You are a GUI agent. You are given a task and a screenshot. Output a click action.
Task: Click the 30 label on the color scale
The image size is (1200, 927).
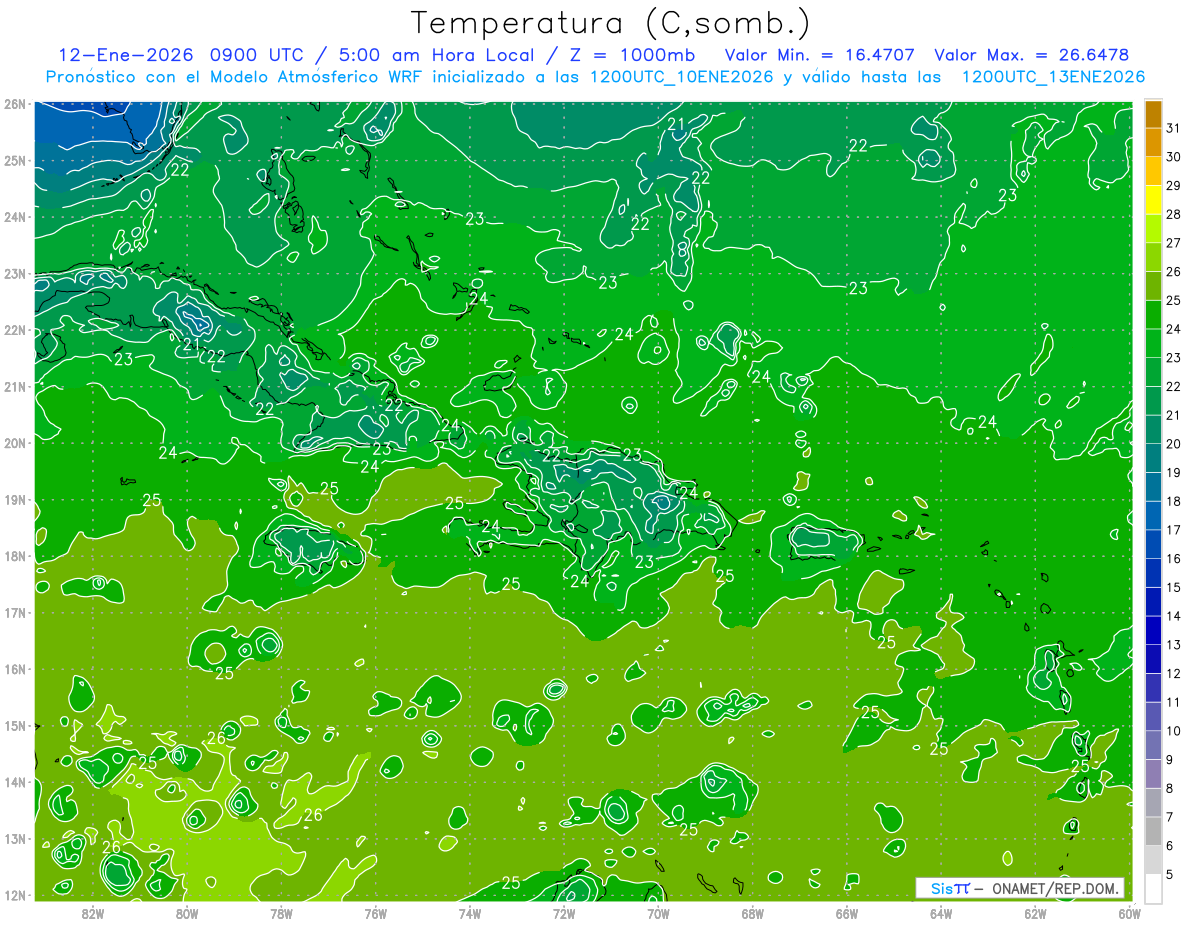pyautogui.click(x=1173, y=157)
